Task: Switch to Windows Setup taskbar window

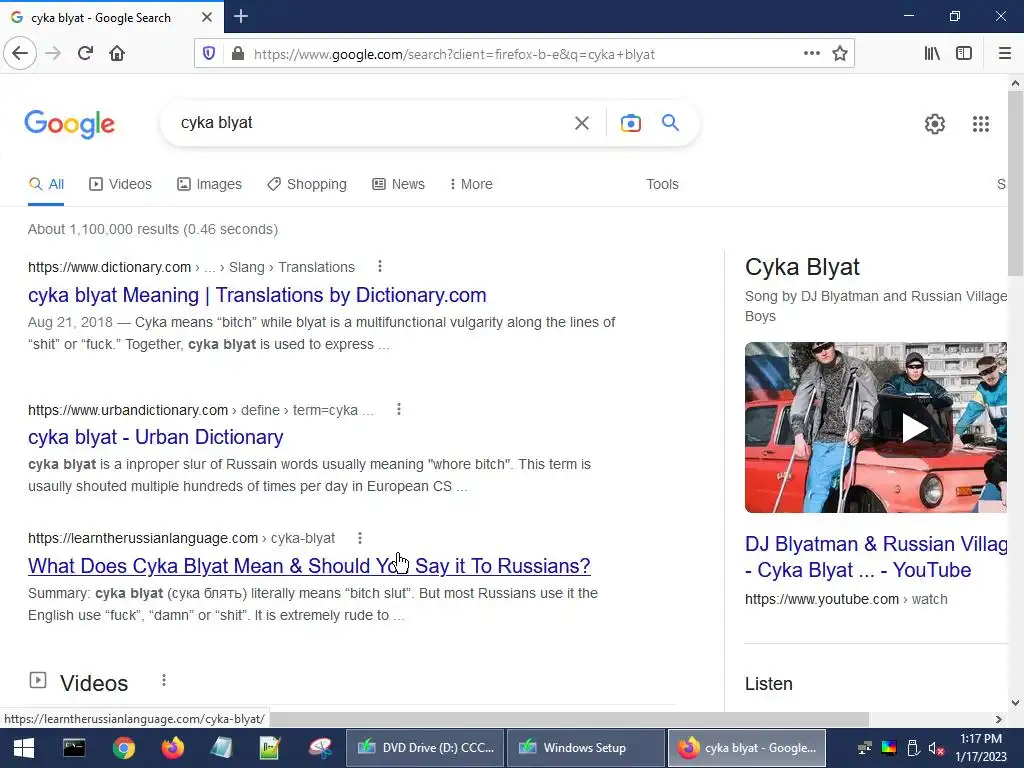Action: pyautogui.click(x=585, y=748)
